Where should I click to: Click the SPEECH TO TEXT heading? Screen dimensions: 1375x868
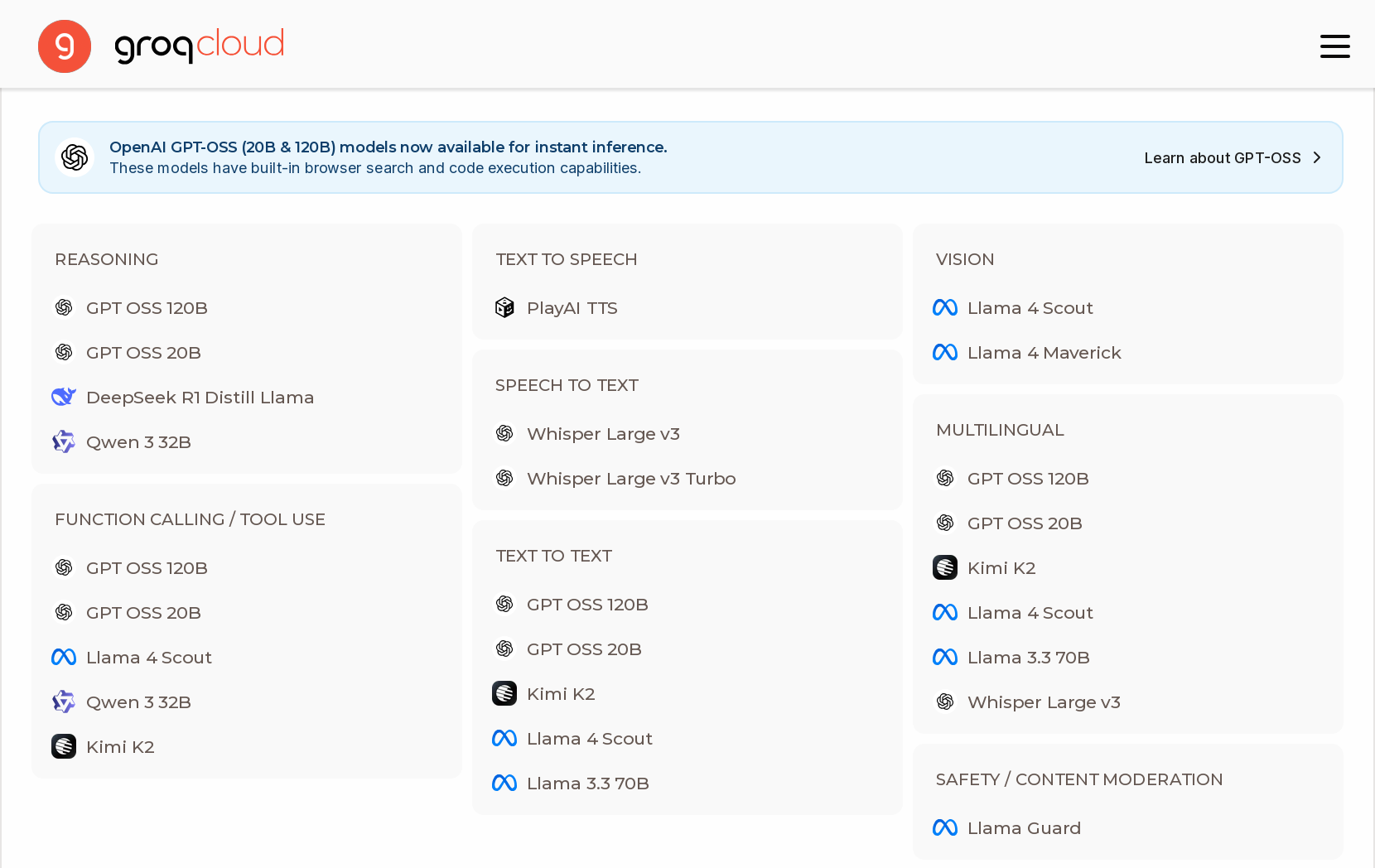coord(567,385)
